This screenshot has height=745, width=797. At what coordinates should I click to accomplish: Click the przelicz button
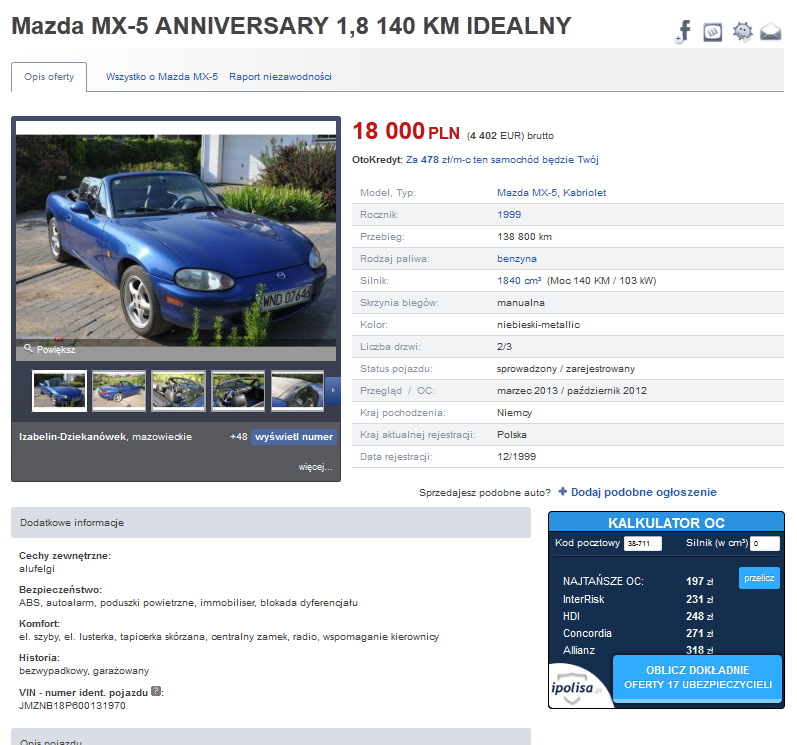759,578
